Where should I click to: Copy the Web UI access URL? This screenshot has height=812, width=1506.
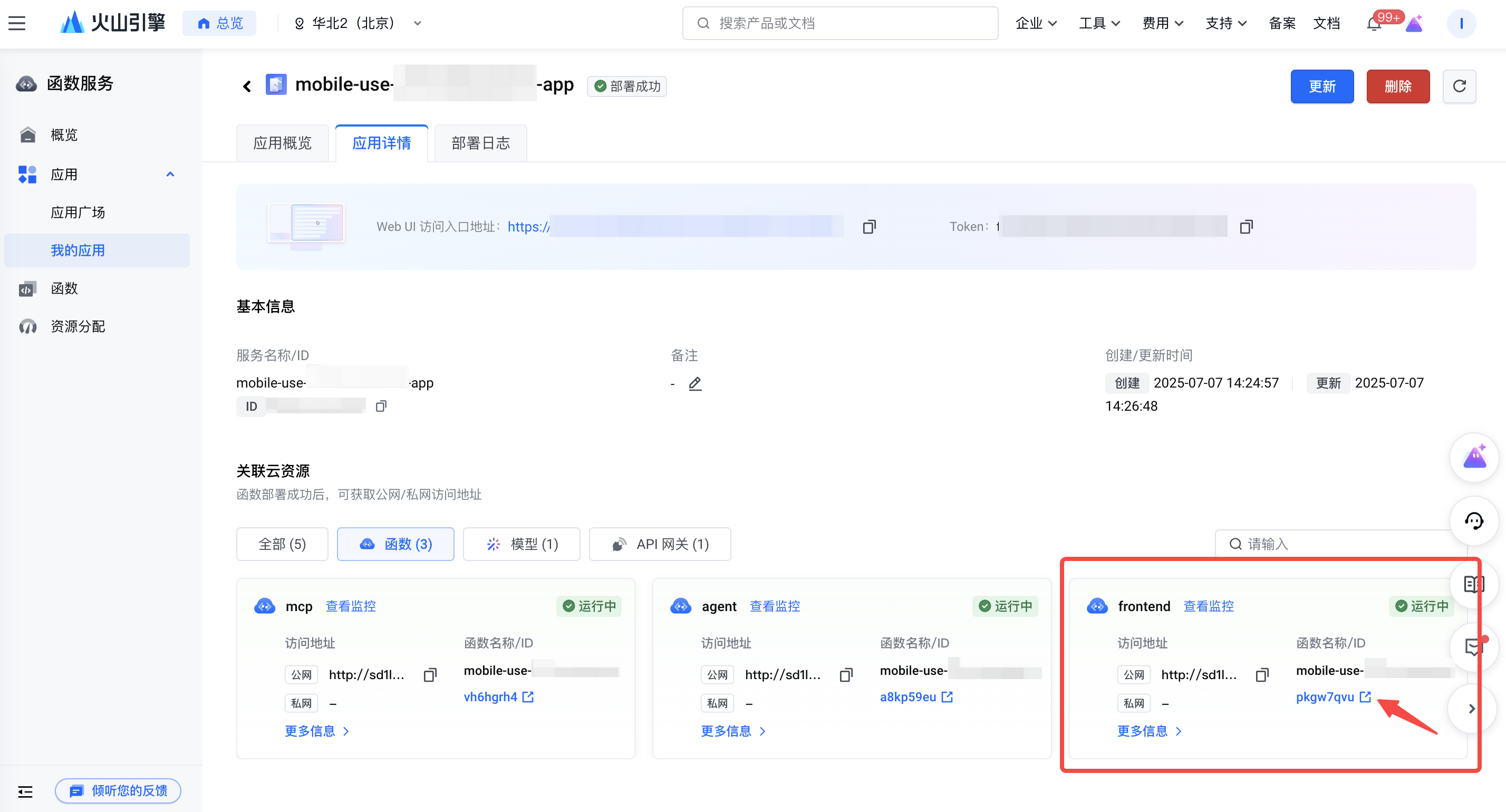pos(869,227)
